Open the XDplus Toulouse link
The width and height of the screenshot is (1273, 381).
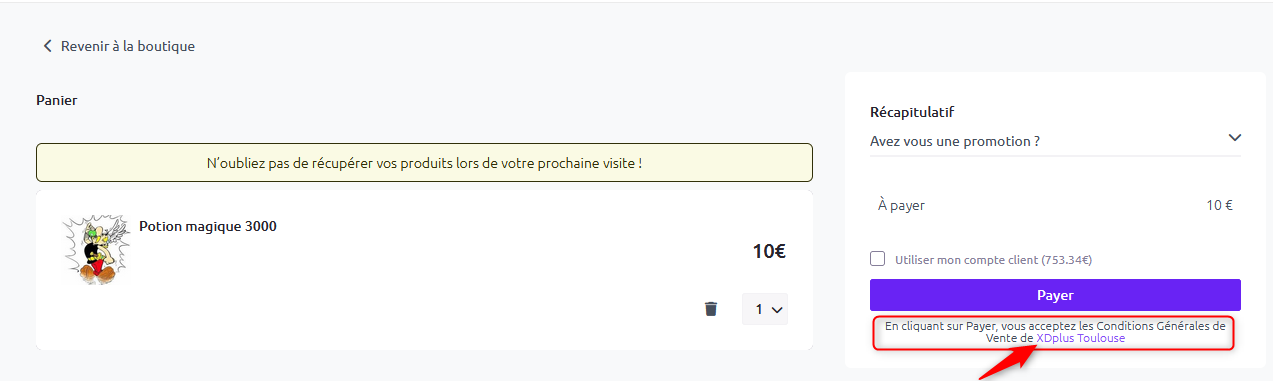point(1081,338)
